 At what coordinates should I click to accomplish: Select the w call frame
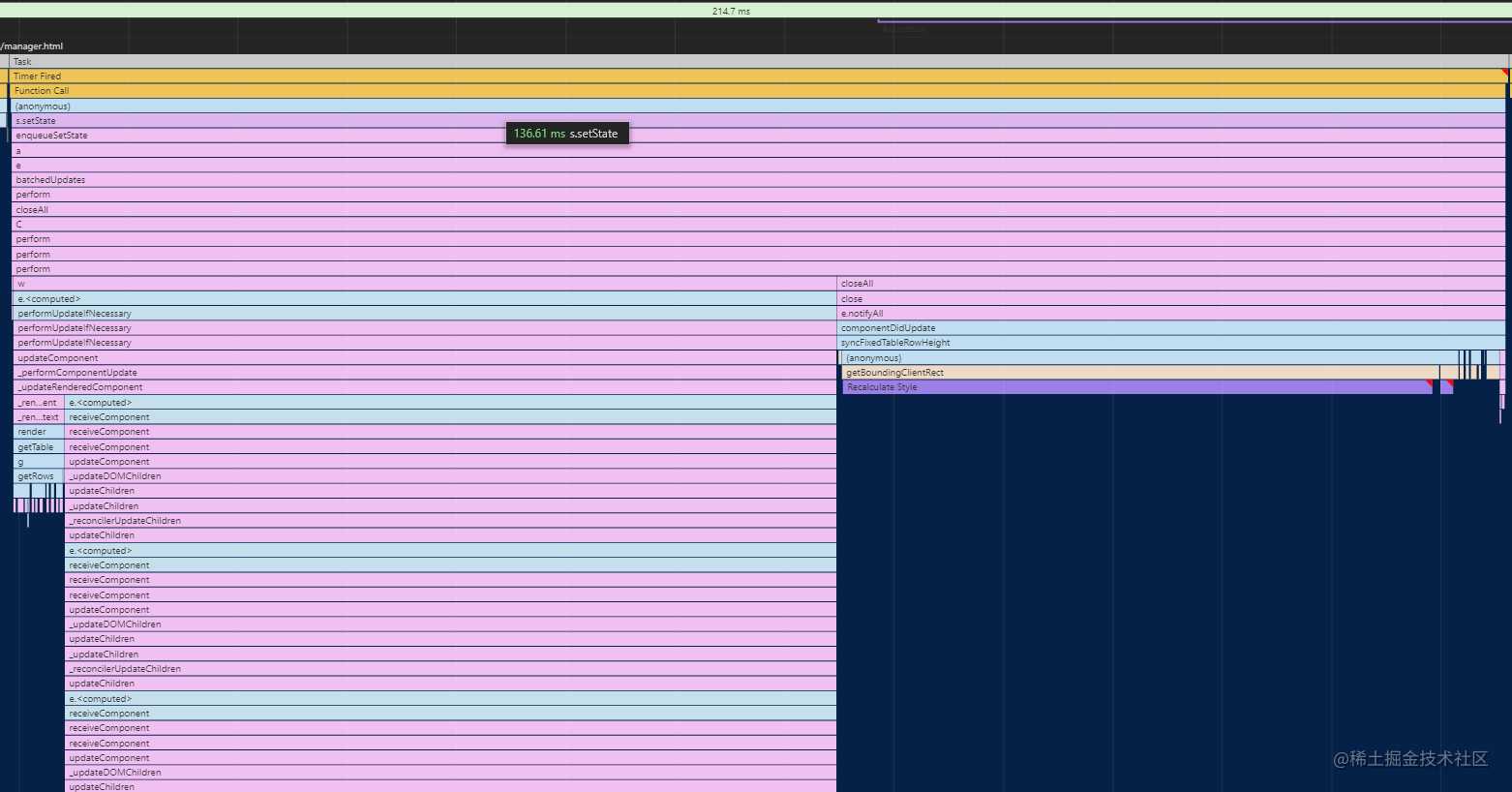[x=424, y=284]
